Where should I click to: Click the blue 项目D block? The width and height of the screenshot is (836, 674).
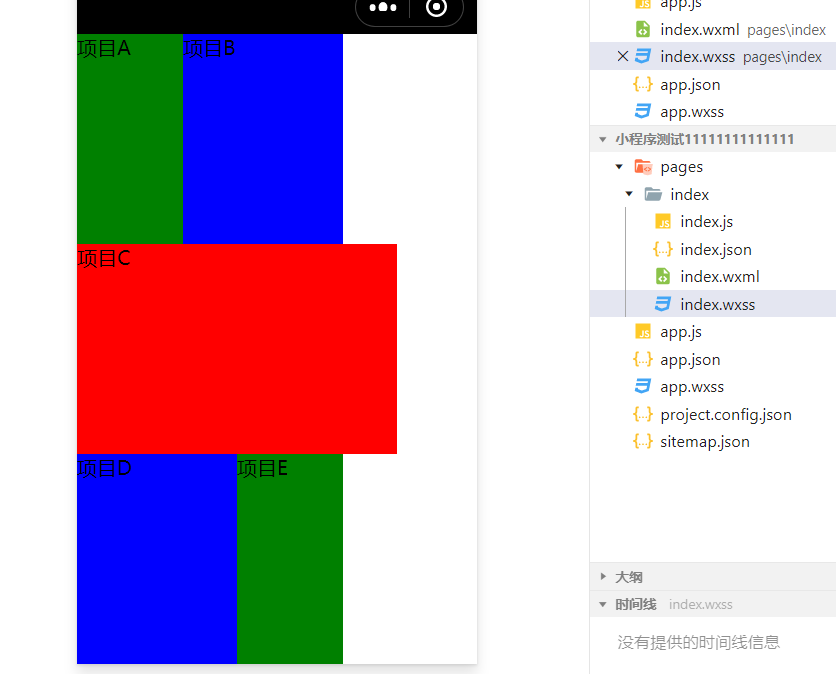coord(157,559)
